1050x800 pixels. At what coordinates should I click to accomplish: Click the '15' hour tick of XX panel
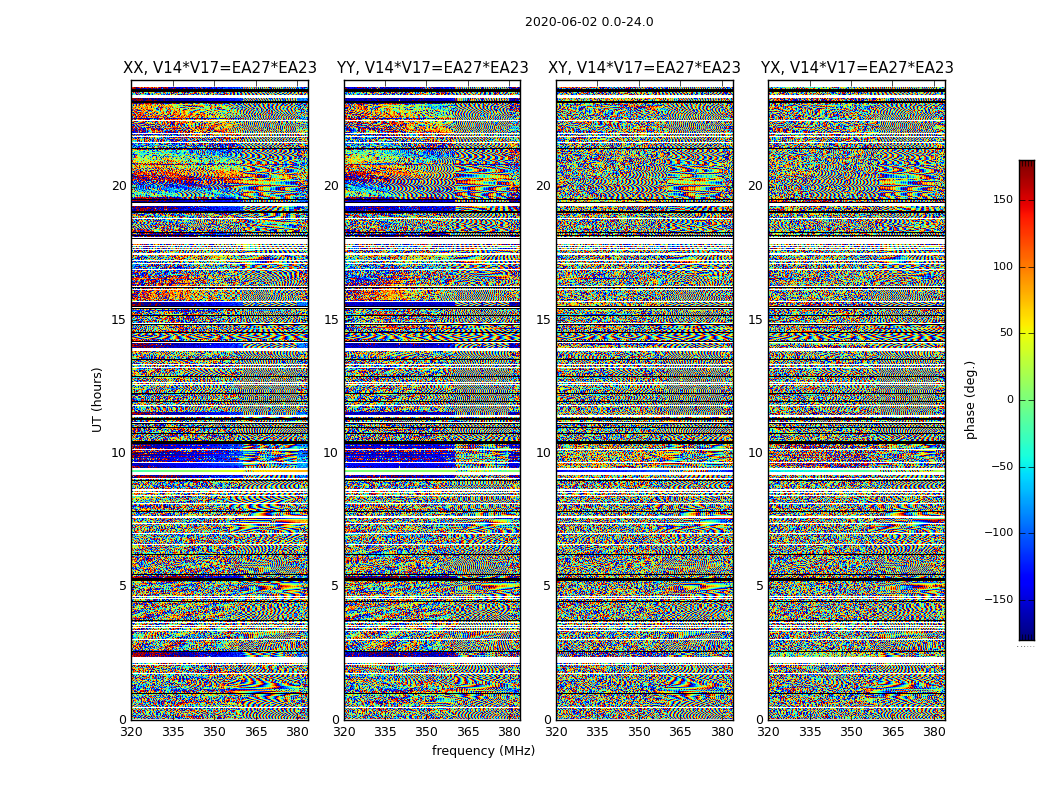[119, 320]
